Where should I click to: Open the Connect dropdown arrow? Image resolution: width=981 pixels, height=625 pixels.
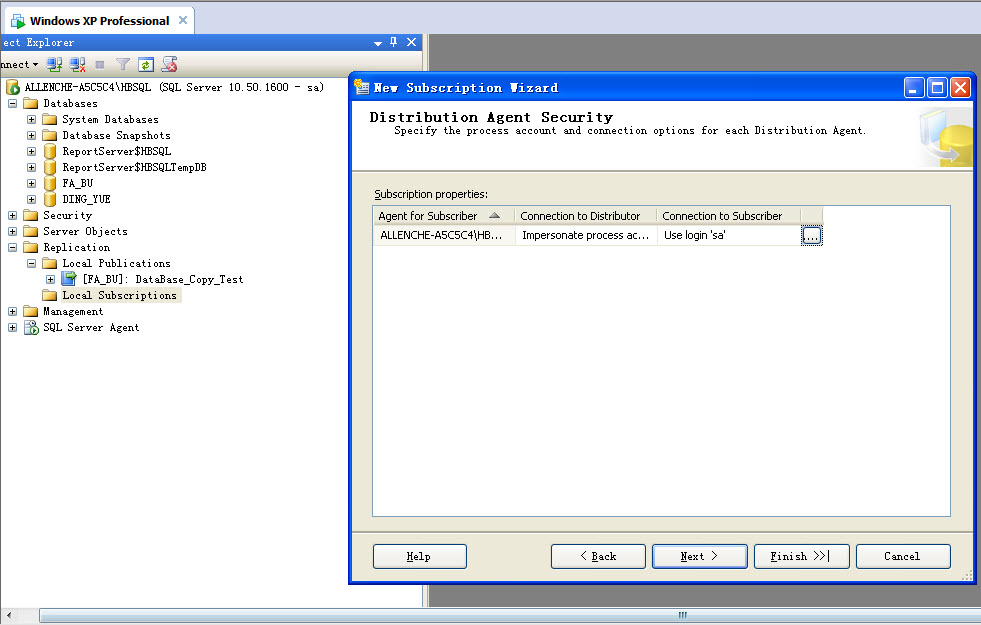[x=36, y=64]
